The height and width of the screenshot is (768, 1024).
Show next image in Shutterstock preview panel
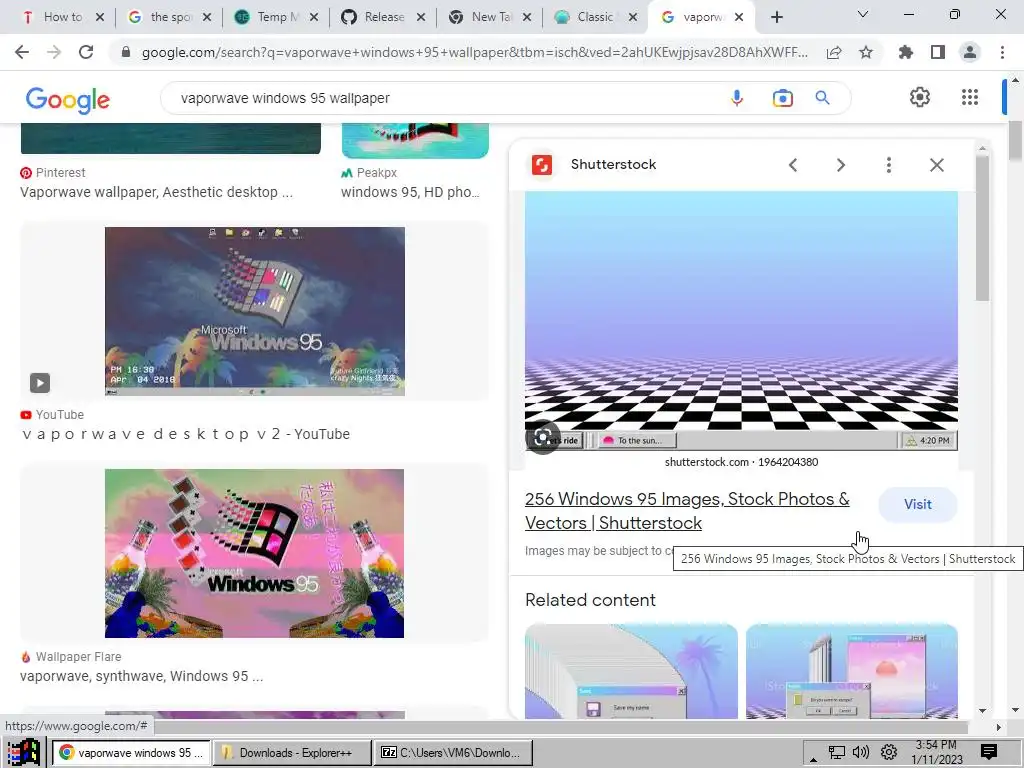click(x=841, y=165)
